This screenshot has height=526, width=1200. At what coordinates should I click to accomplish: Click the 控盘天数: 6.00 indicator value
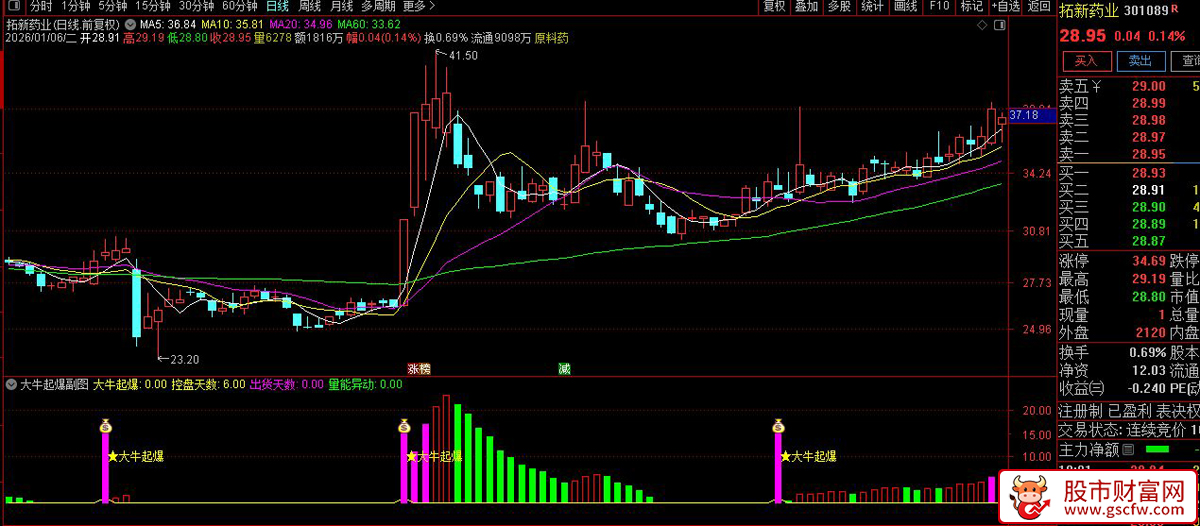coord(208,384)
